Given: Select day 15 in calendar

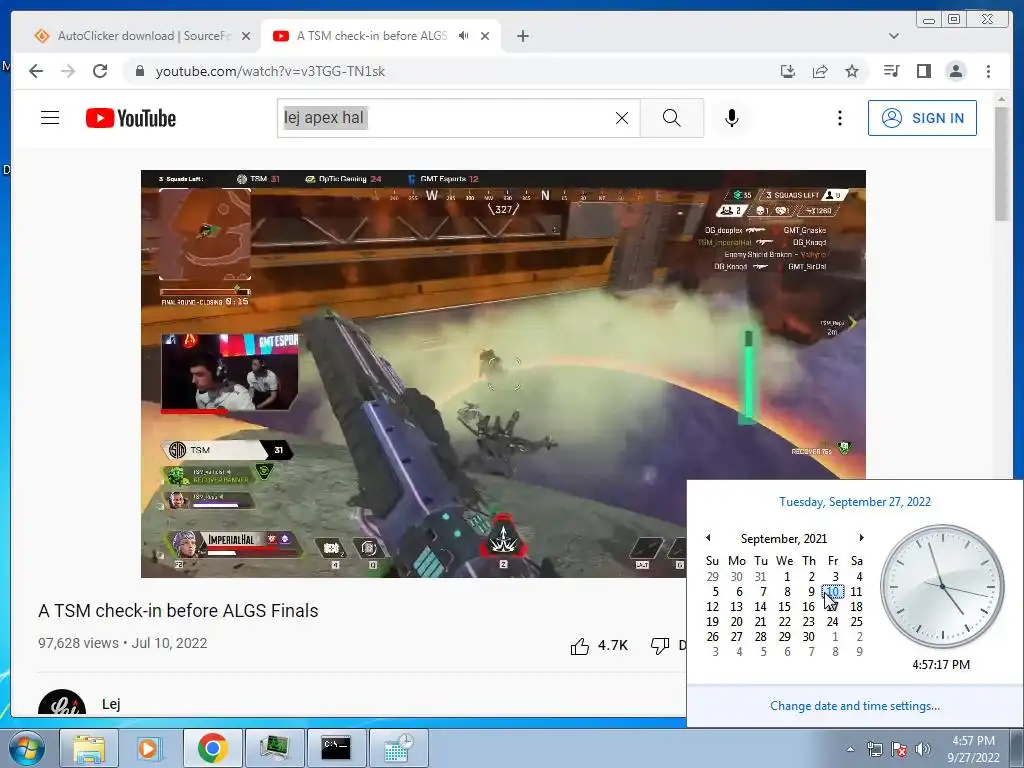Looking at the screenshot, I should click(784, 607).
